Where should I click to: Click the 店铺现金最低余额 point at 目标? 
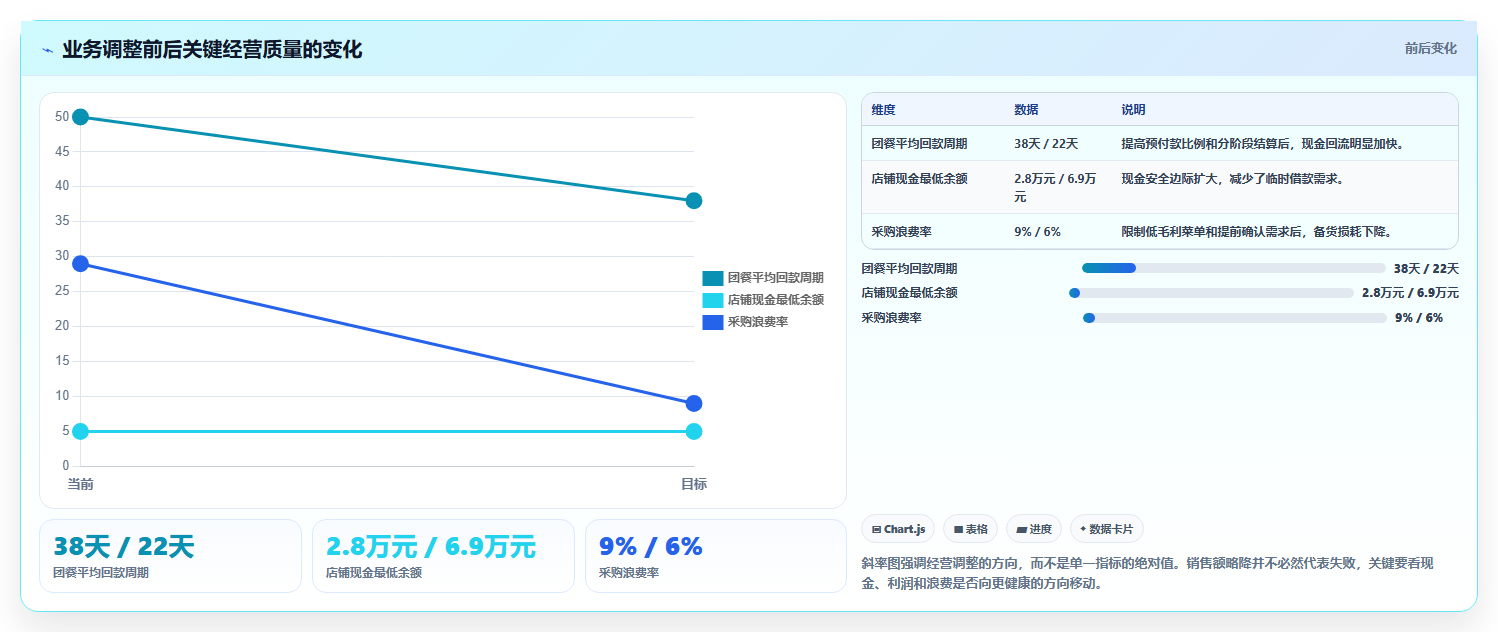[x=694, y=431]
